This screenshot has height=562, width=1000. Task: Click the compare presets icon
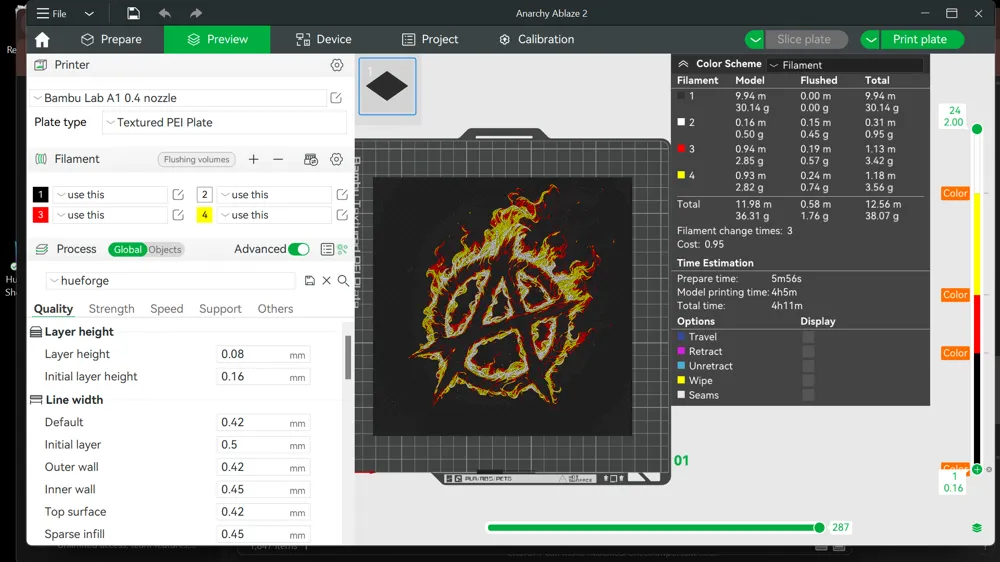point(342,249)
